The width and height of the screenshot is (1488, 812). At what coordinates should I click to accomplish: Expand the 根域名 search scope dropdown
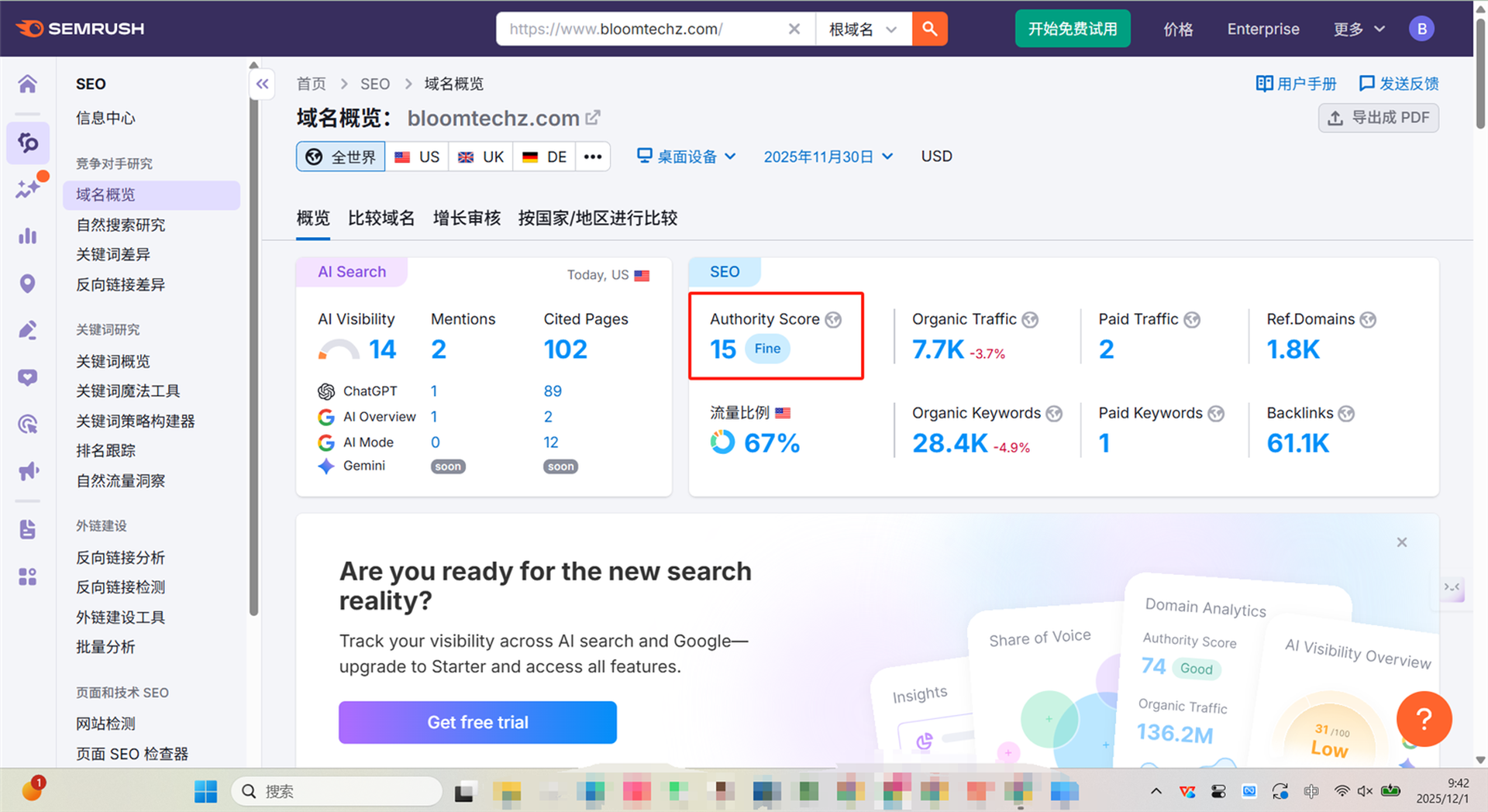pyautogui.click(x=863, y=29)
